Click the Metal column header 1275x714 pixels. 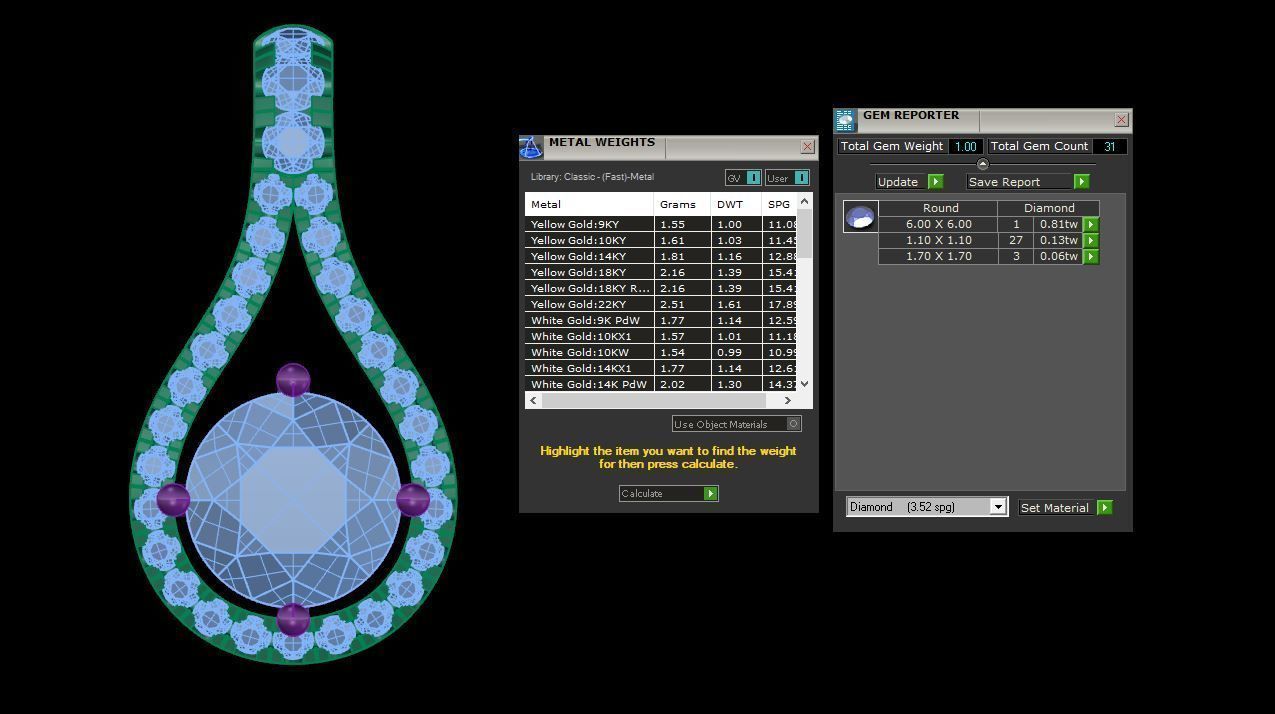(x=589, y=204)
